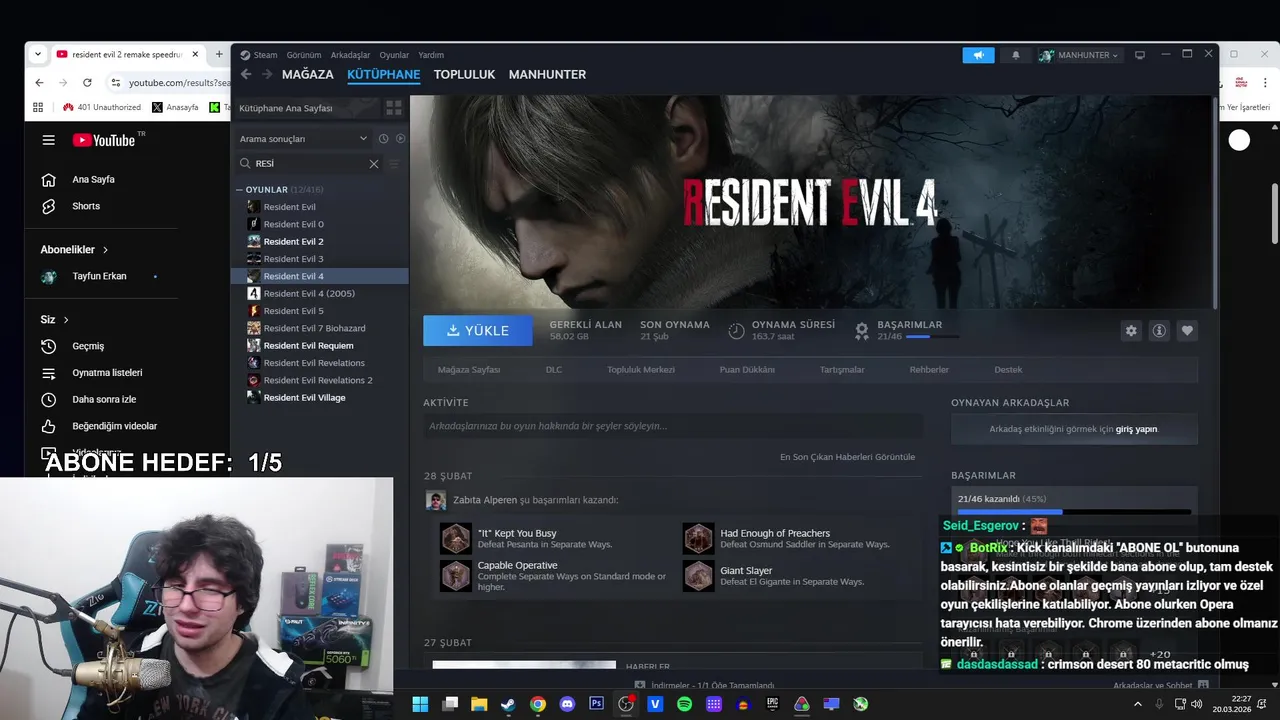Open the Görünüm menu
The image size is (1280, 720).
pos(304,55)
